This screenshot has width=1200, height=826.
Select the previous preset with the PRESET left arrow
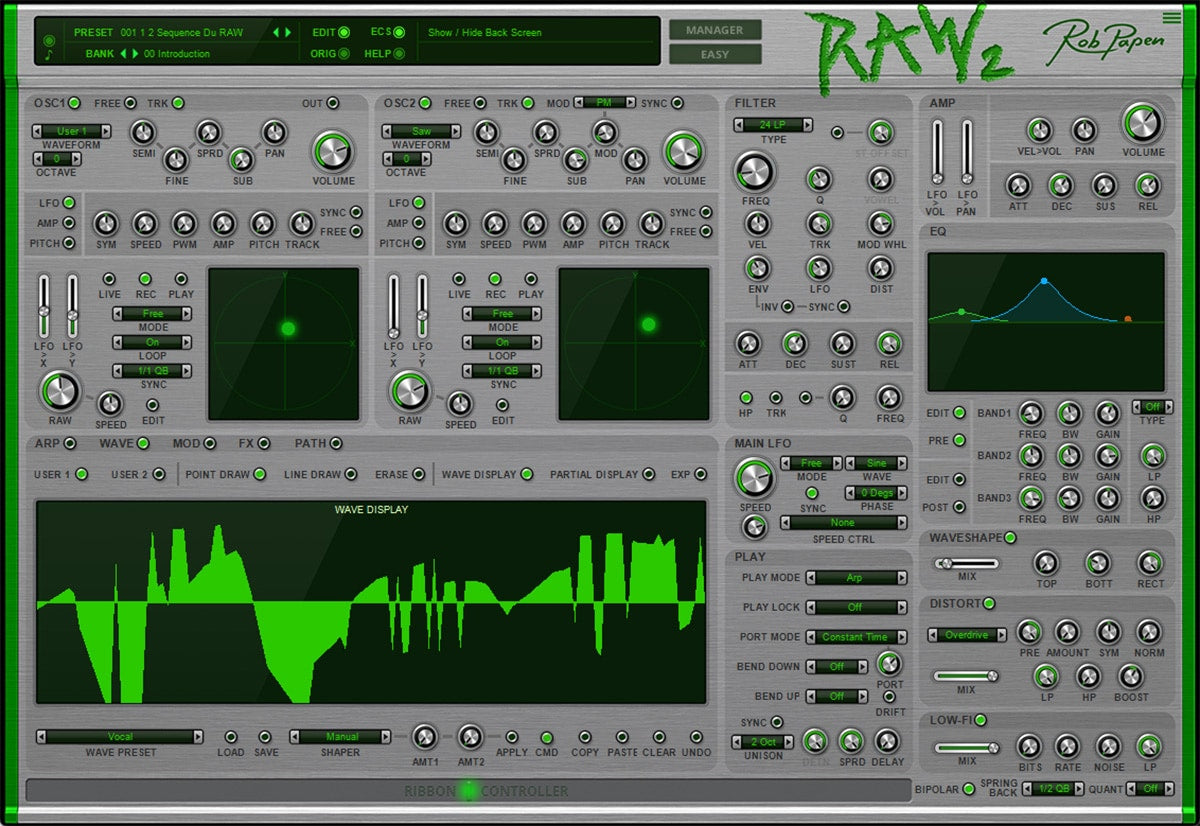[277, 32]
